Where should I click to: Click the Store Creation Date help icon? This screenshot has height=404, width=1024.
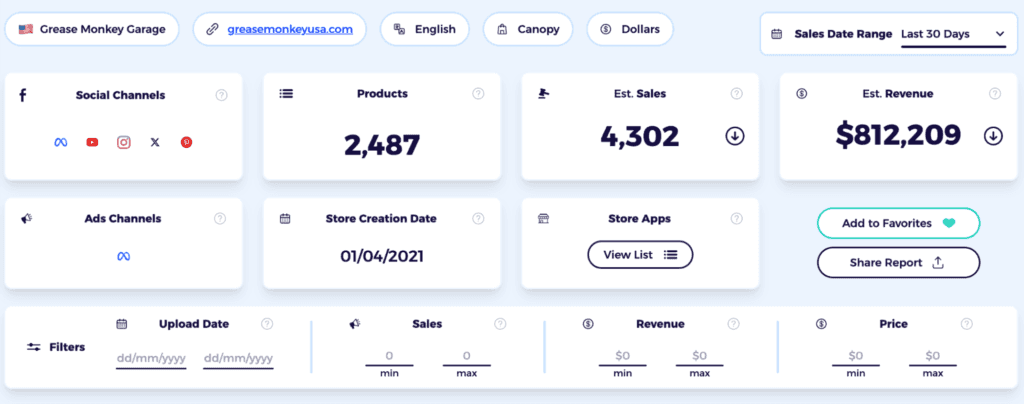[478, 219]
